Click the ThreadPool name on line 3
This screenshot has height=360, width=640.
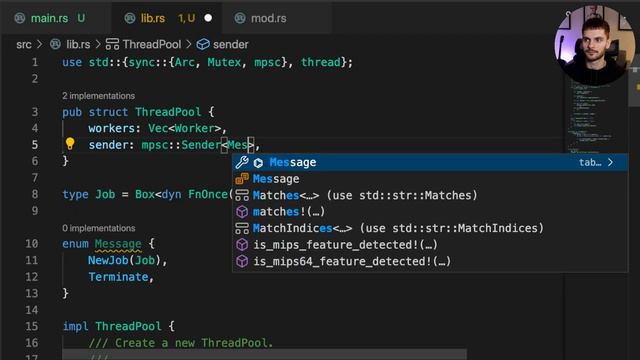(168, 112)
